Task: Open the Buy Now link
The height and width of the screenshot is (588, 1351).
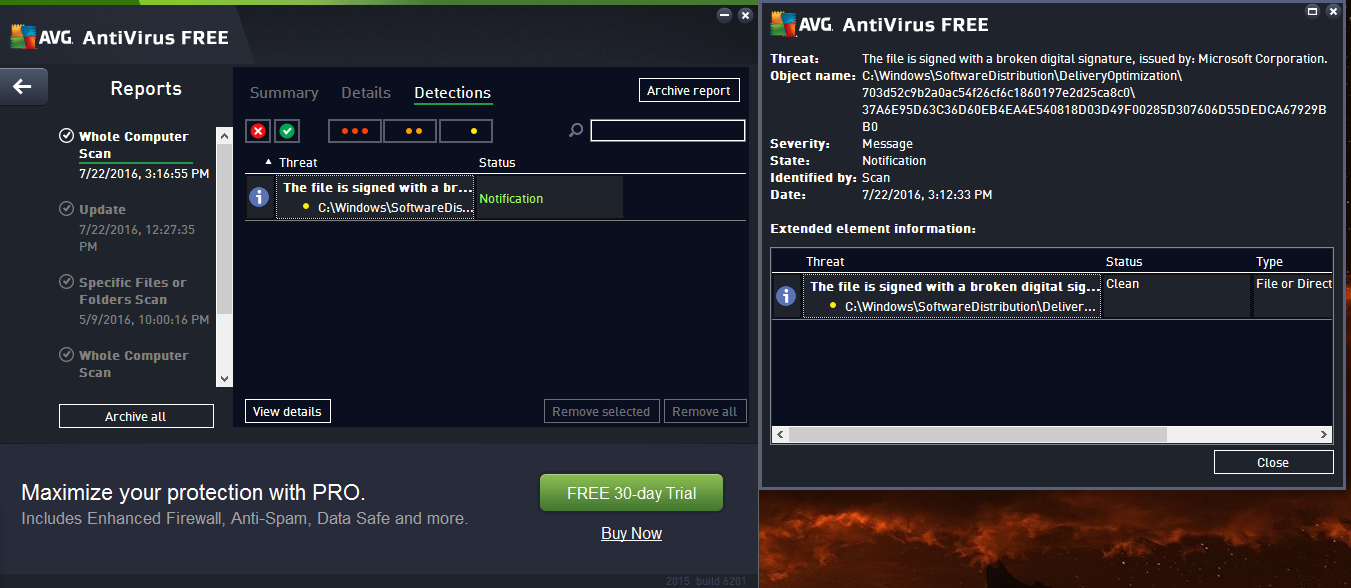Action: (631, 533)
